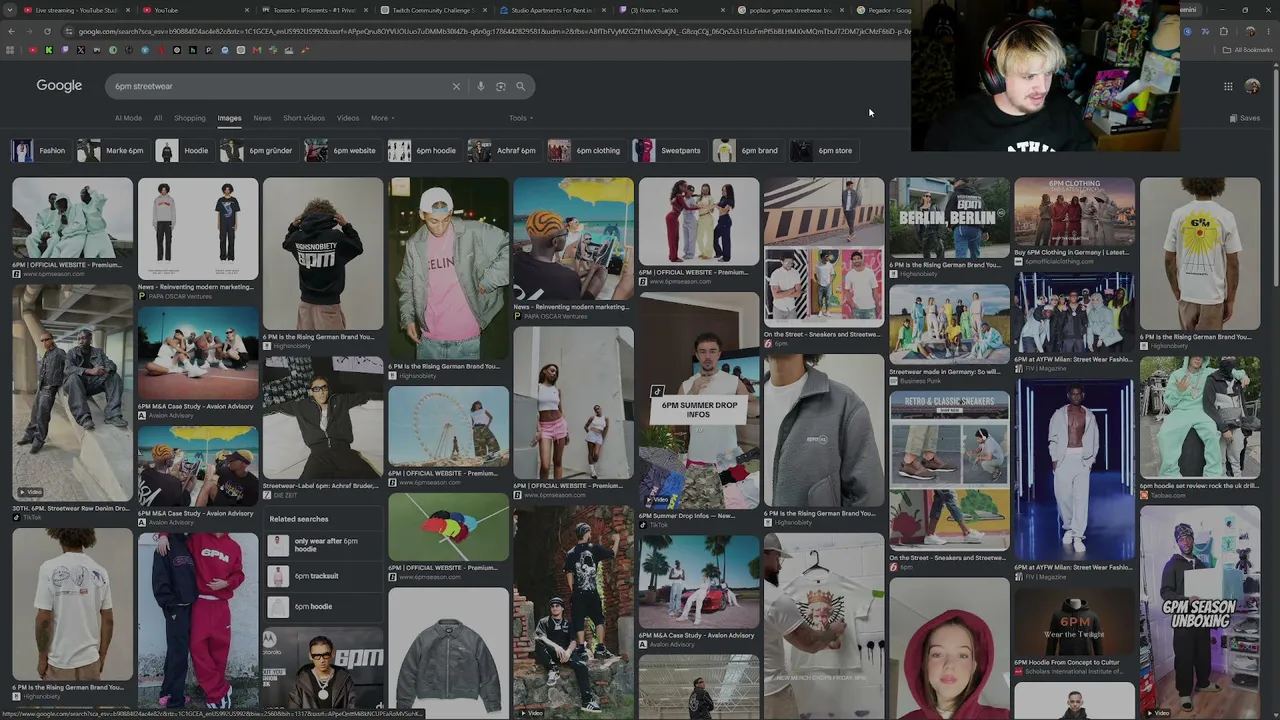
Task: Open the white tee with yellow sun print
Action: tap(1200, 254)
